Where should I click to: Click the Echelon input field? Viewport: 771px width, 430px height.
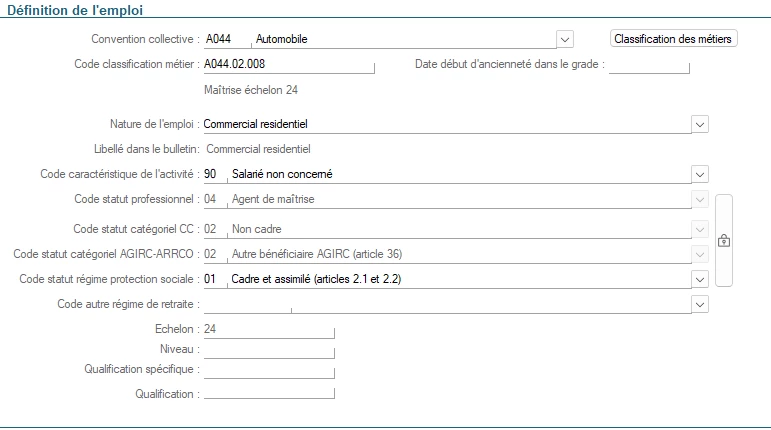coord(268,329)
